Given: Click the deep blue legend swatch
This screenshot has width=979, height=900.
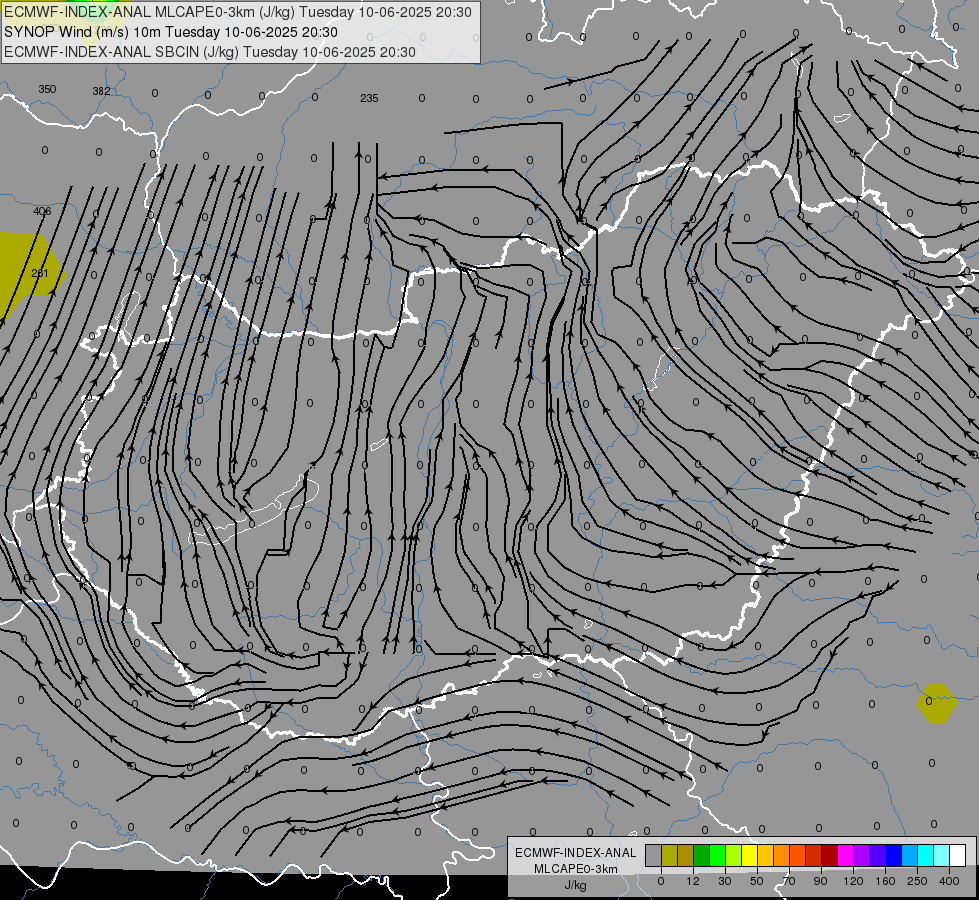Looking at the screenshot, I should pyautogui.click(x=894, y=855).
